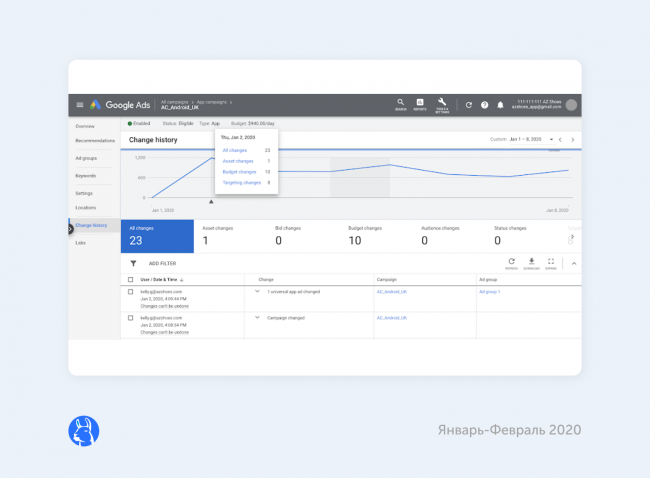Click the collapse panel handle on left sidebar
This screenshot has width=650, height=478.
click(70, 229)
